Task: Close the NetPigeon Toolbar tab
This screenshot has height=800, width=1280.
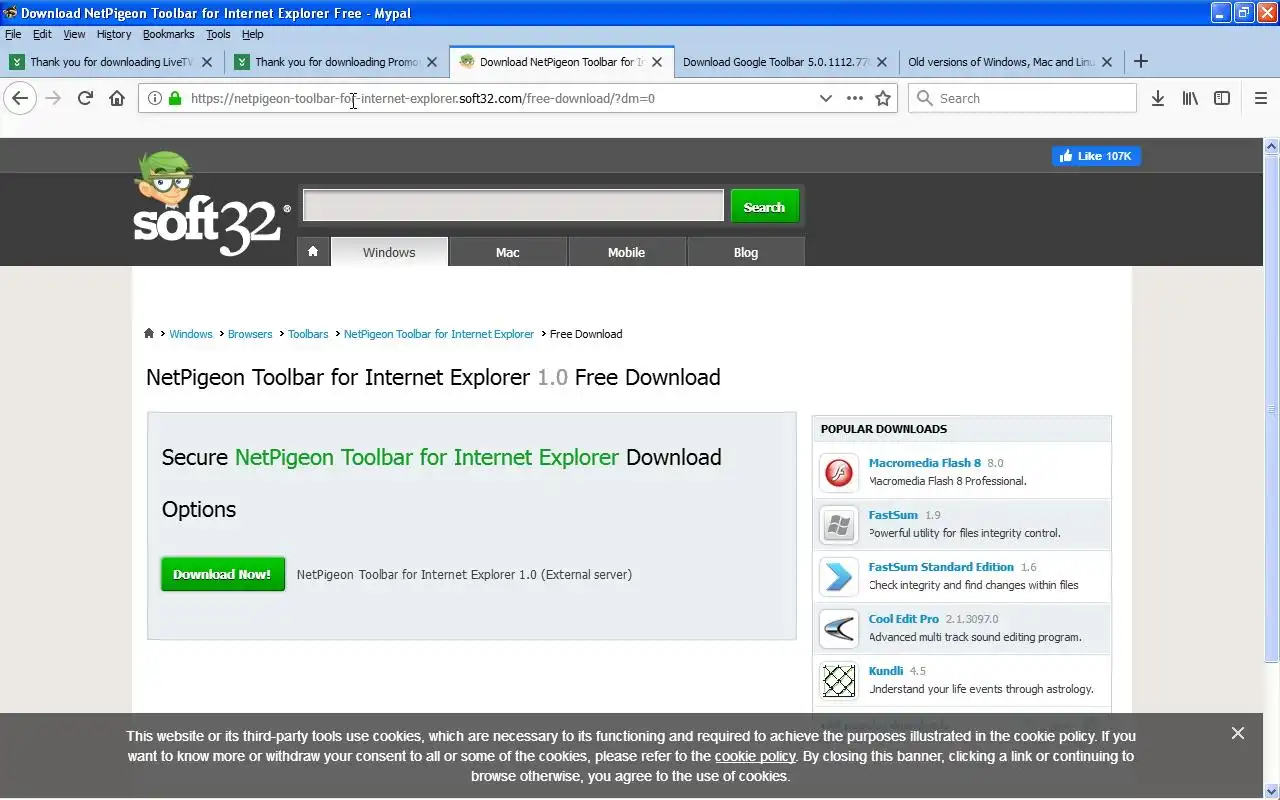Action: 657,61
